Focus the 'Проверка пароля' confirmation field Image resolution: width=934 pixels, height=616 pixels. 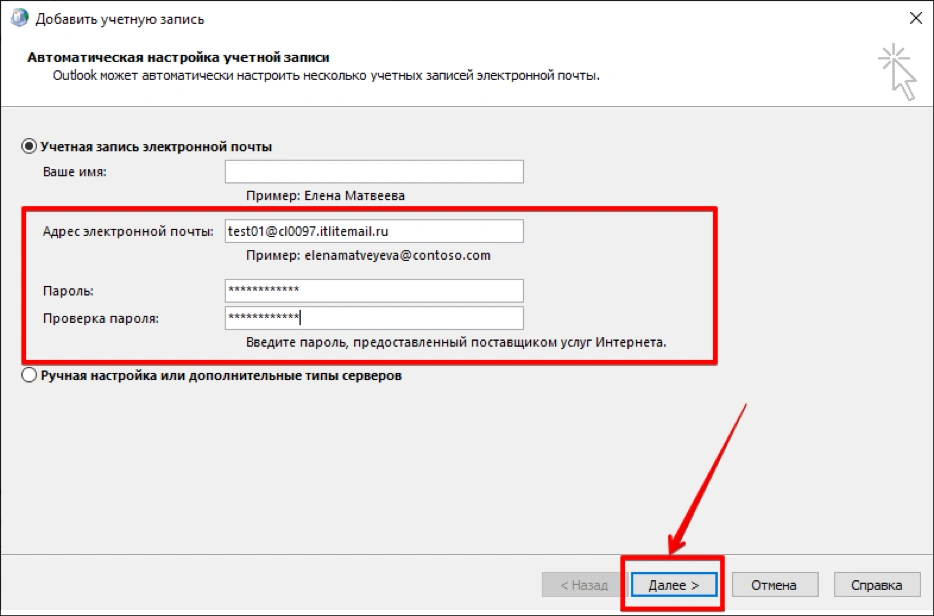(x=373, y=317)
